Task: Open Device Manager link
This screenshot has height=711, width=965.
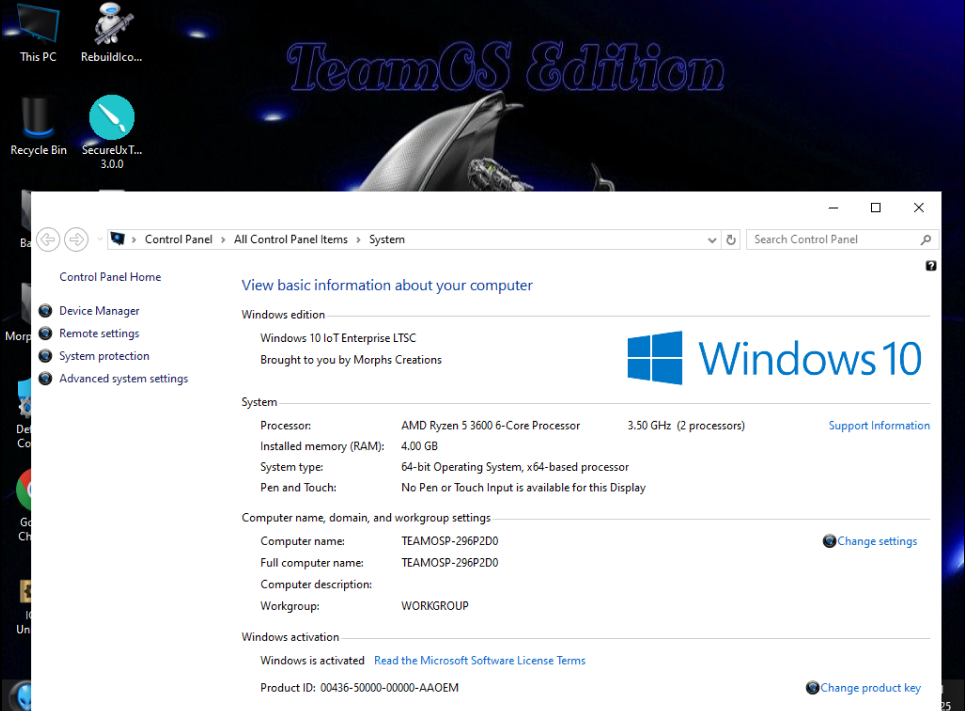Action: click(99, 311)
